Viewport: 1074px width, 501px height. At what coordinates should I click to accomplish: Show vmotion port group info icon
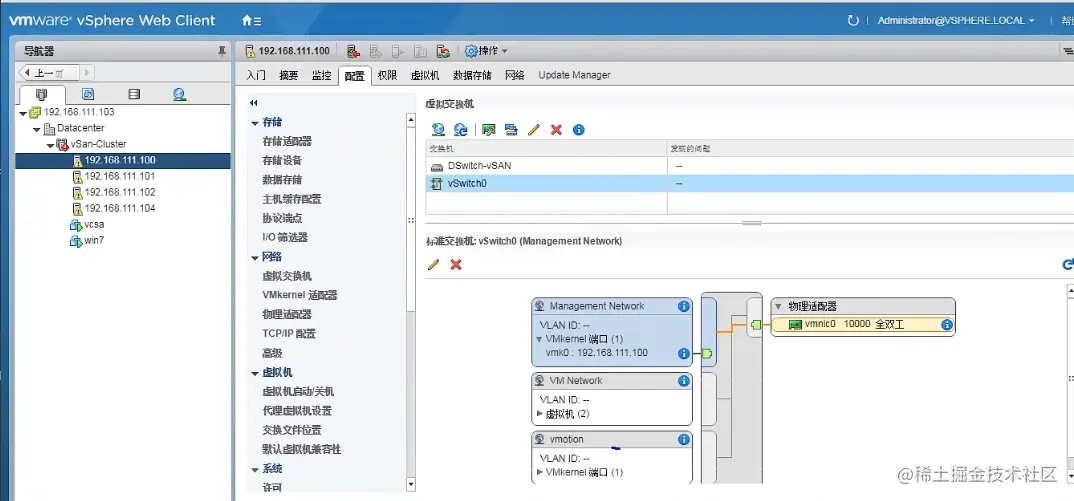coord(683,439)
